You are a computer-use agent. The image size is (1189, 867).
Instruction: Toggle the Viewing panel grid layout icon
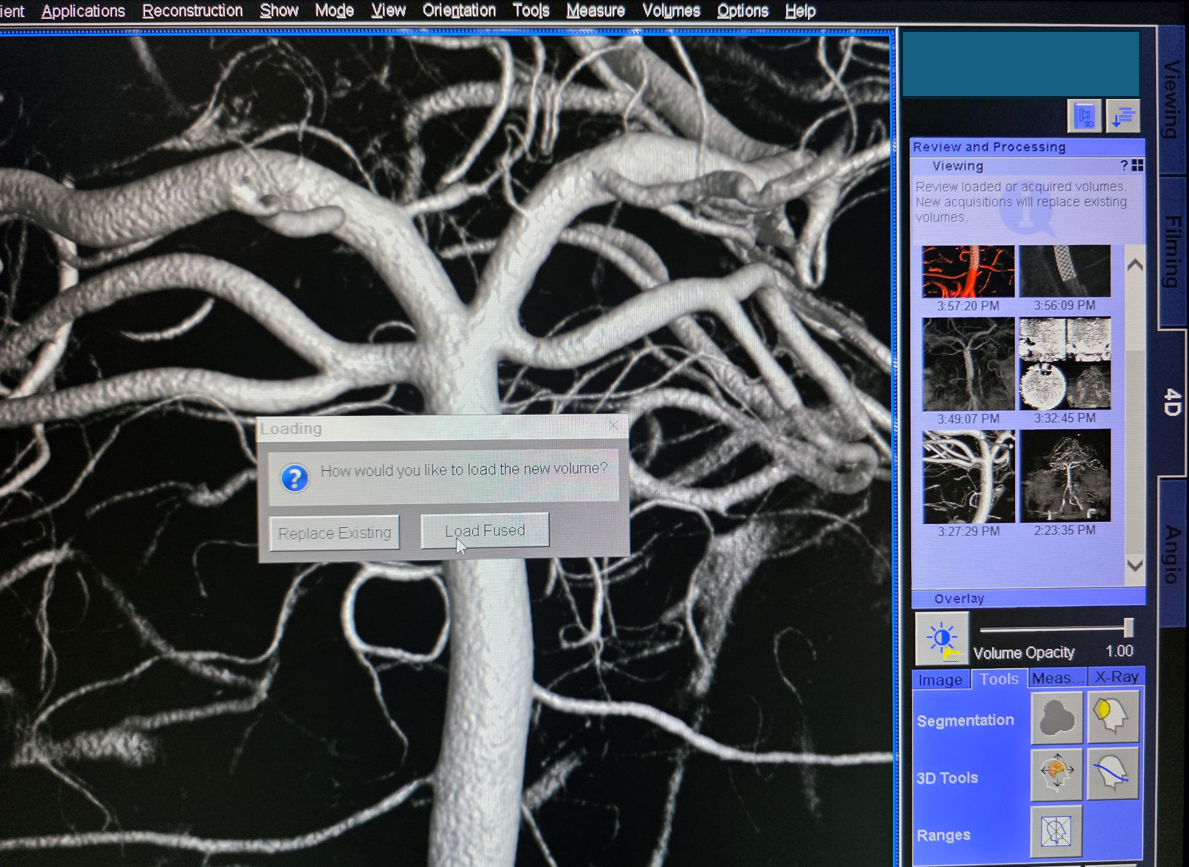pyautogui.click(x=1137, y=166)
